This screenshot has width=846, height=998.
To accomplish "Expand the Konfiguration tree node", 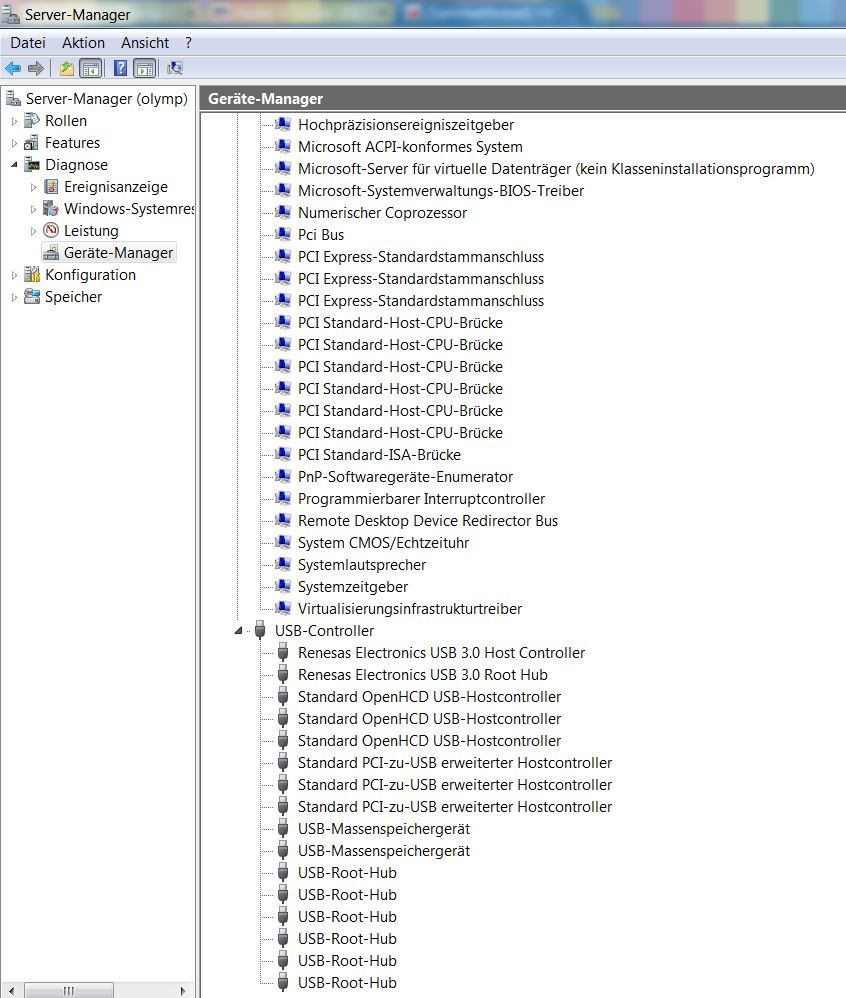I will (x=14, y=275).
